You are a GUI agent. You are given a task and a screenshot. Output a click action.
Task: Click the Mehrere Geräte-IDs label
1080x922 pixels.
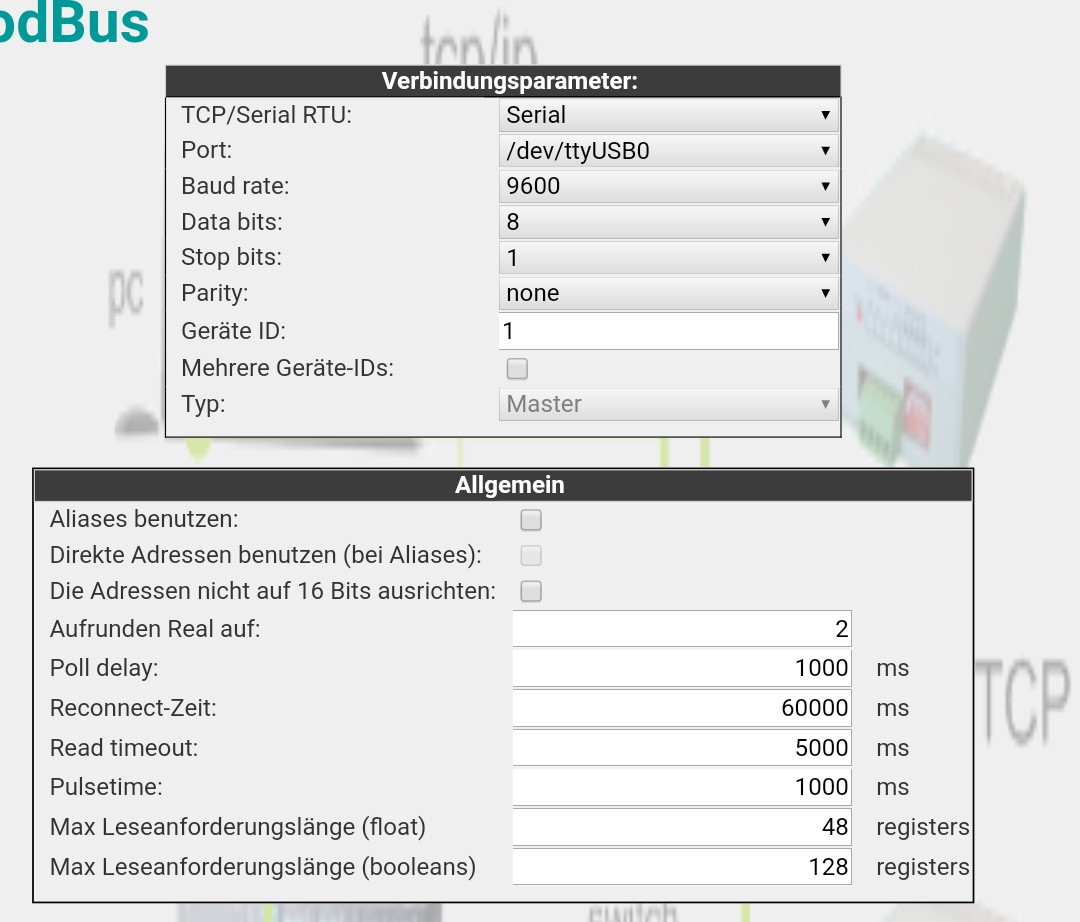click(287, 368)
